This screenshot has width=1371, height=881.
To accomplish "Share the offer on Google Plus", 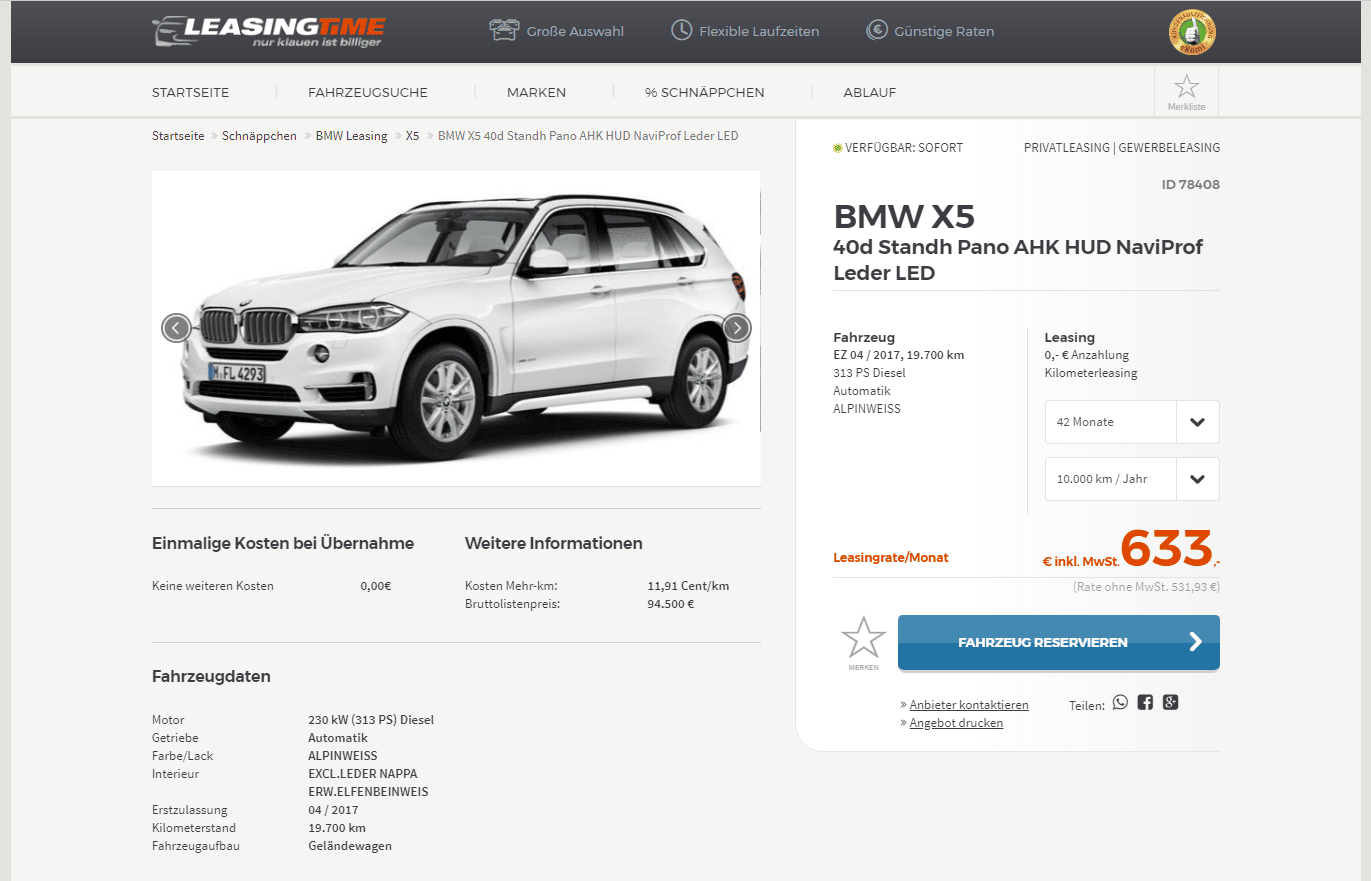I will coord(1171,702).
